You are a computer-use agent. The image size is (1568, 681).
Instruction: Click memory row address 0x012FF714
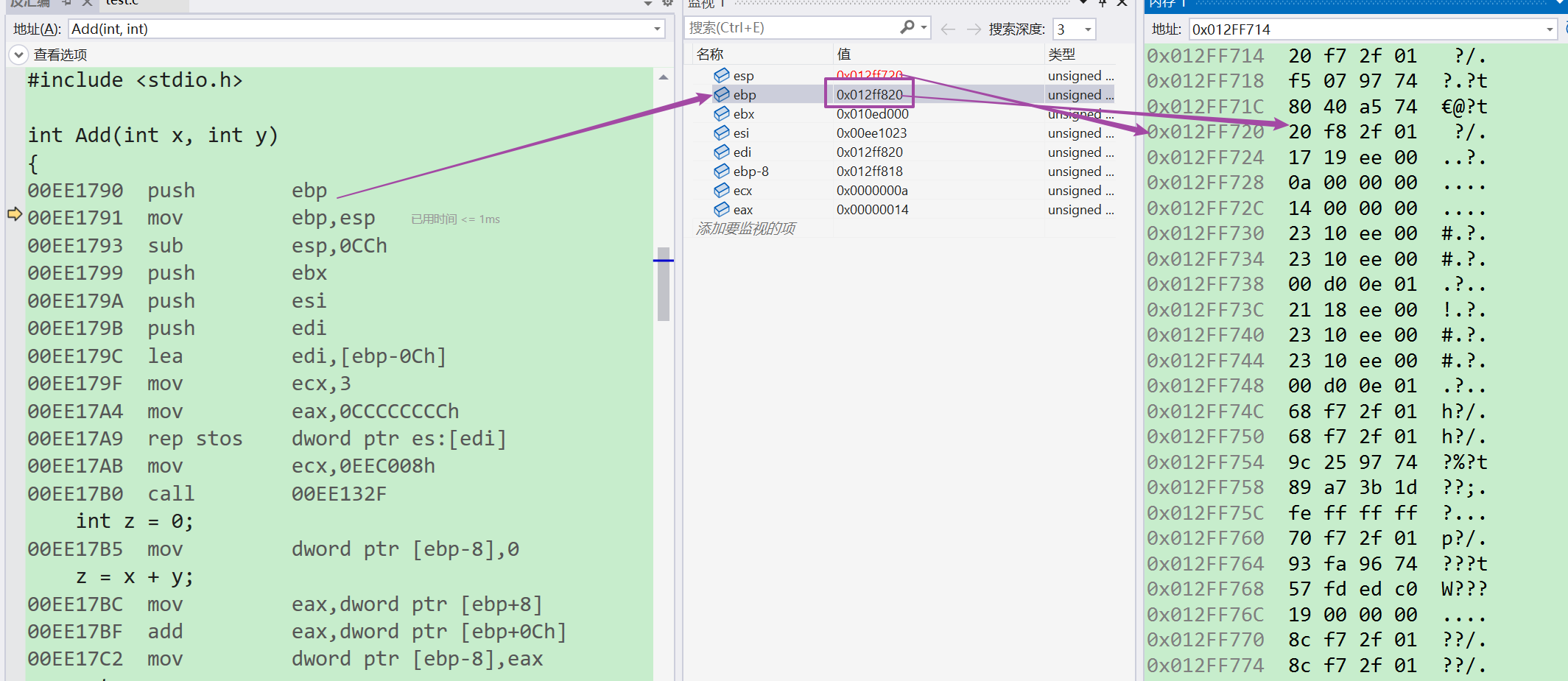coord(1205,56)
